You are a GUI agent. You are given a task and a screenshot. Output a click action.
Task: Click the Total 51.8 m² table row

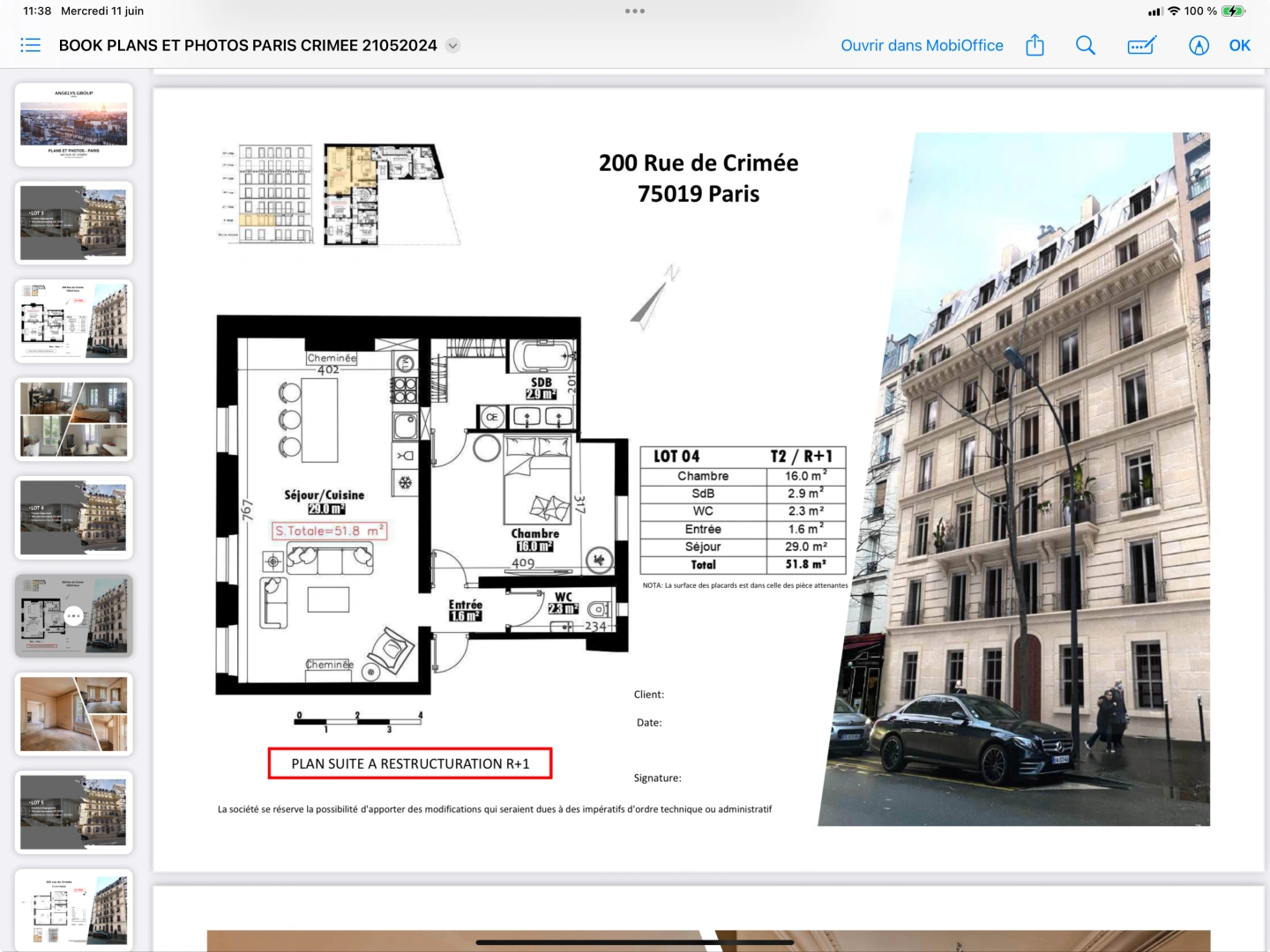[743, 564]
